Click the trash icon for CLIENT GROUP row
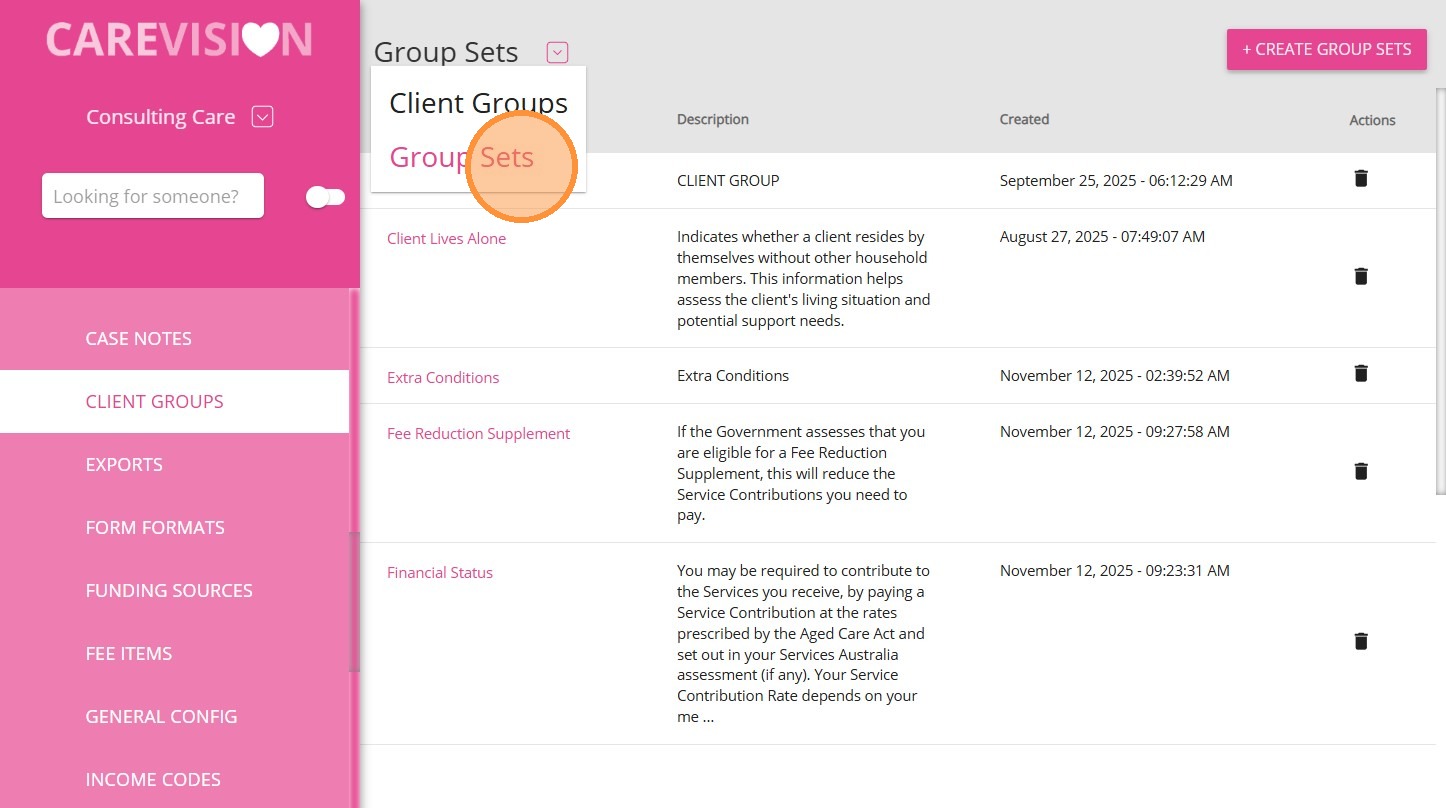This screenshot has height=808, width=1446. [x=1360, y=179]
